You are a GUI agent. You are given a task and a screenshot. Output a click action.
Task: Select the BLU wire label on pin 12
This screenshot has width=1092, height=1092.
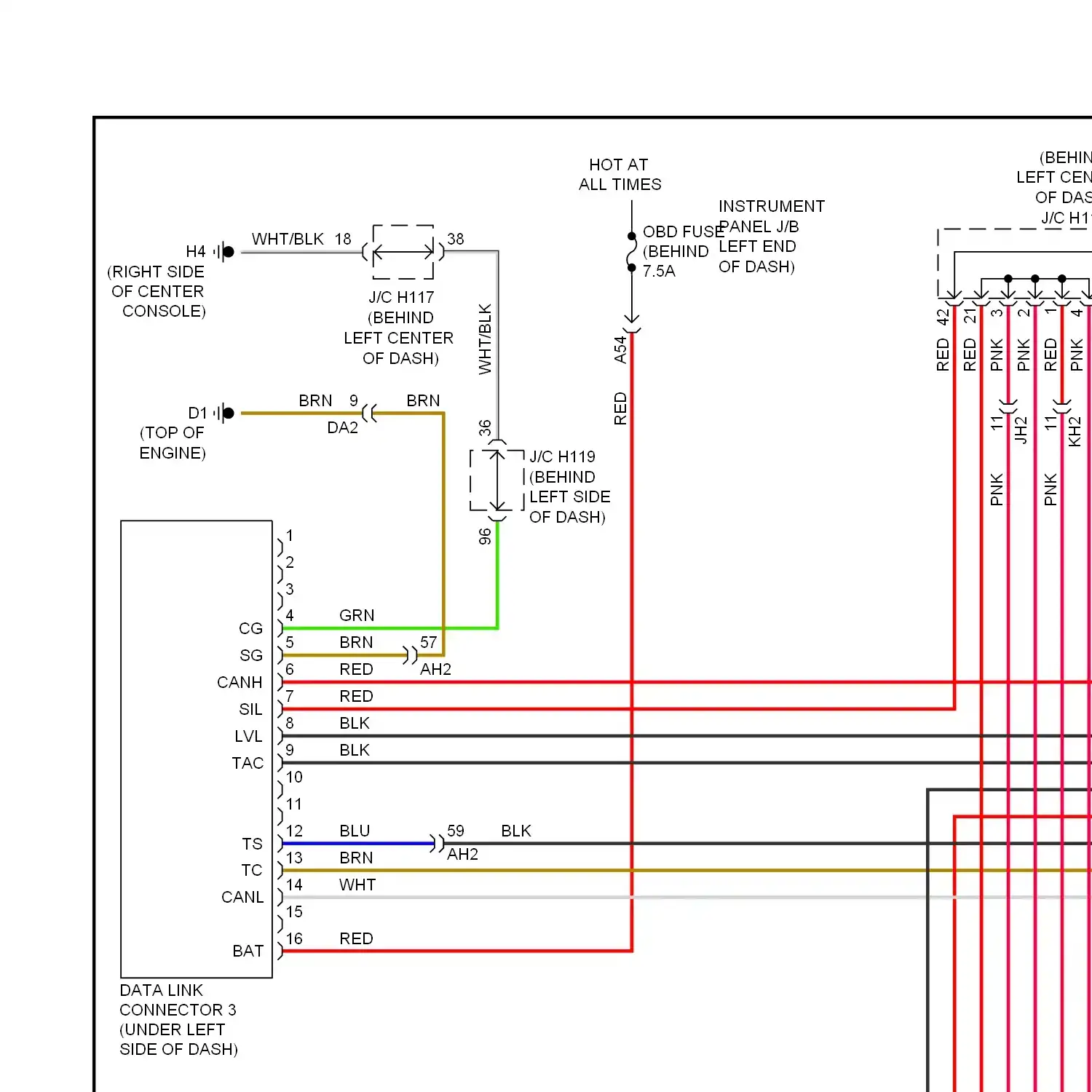pyautogui.click(x=355, y=831)
